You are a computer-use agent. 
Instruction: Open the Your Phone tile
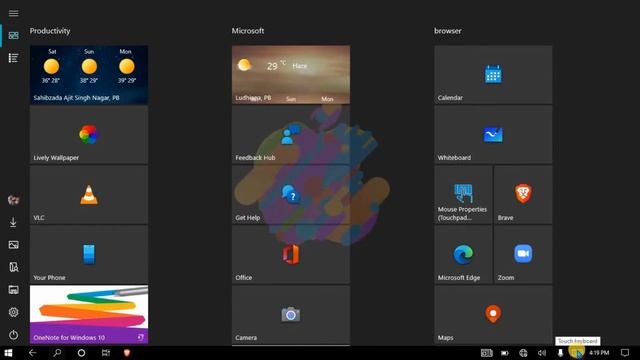click(x=89, y=254)
